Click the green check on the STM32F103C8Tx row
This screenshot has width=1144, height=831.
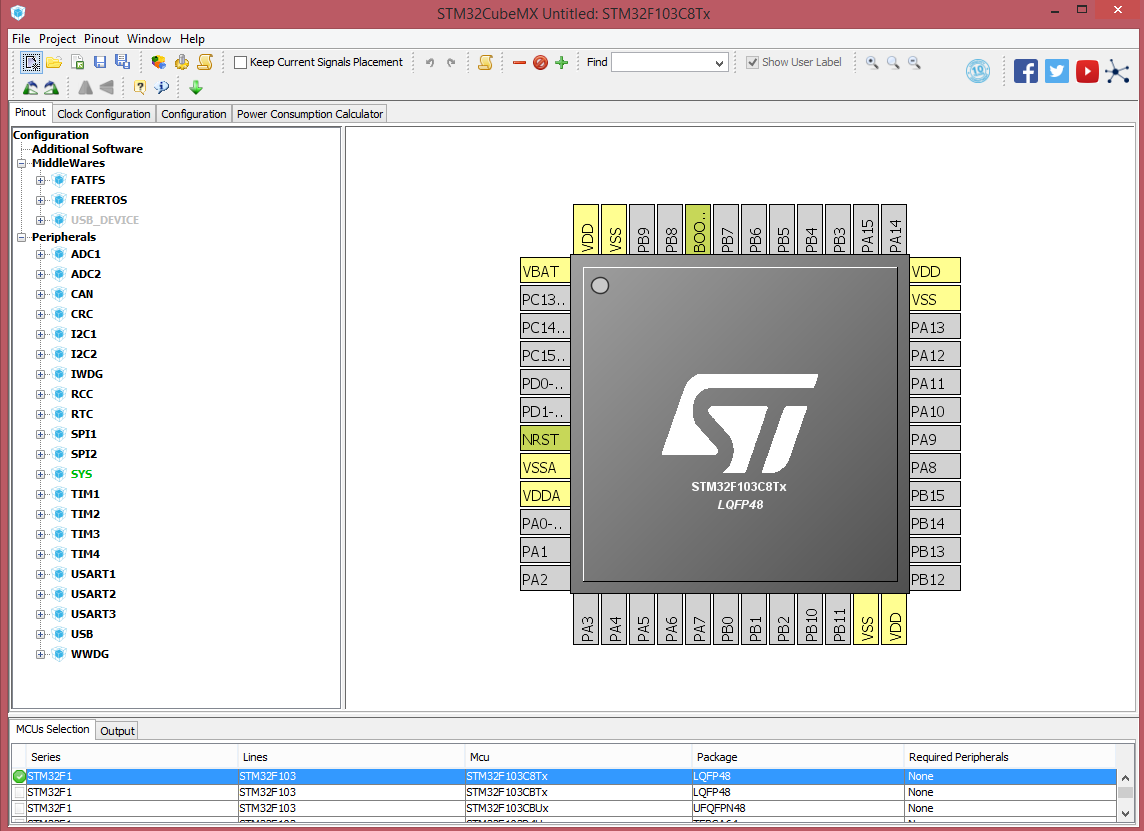click(20, 776)
